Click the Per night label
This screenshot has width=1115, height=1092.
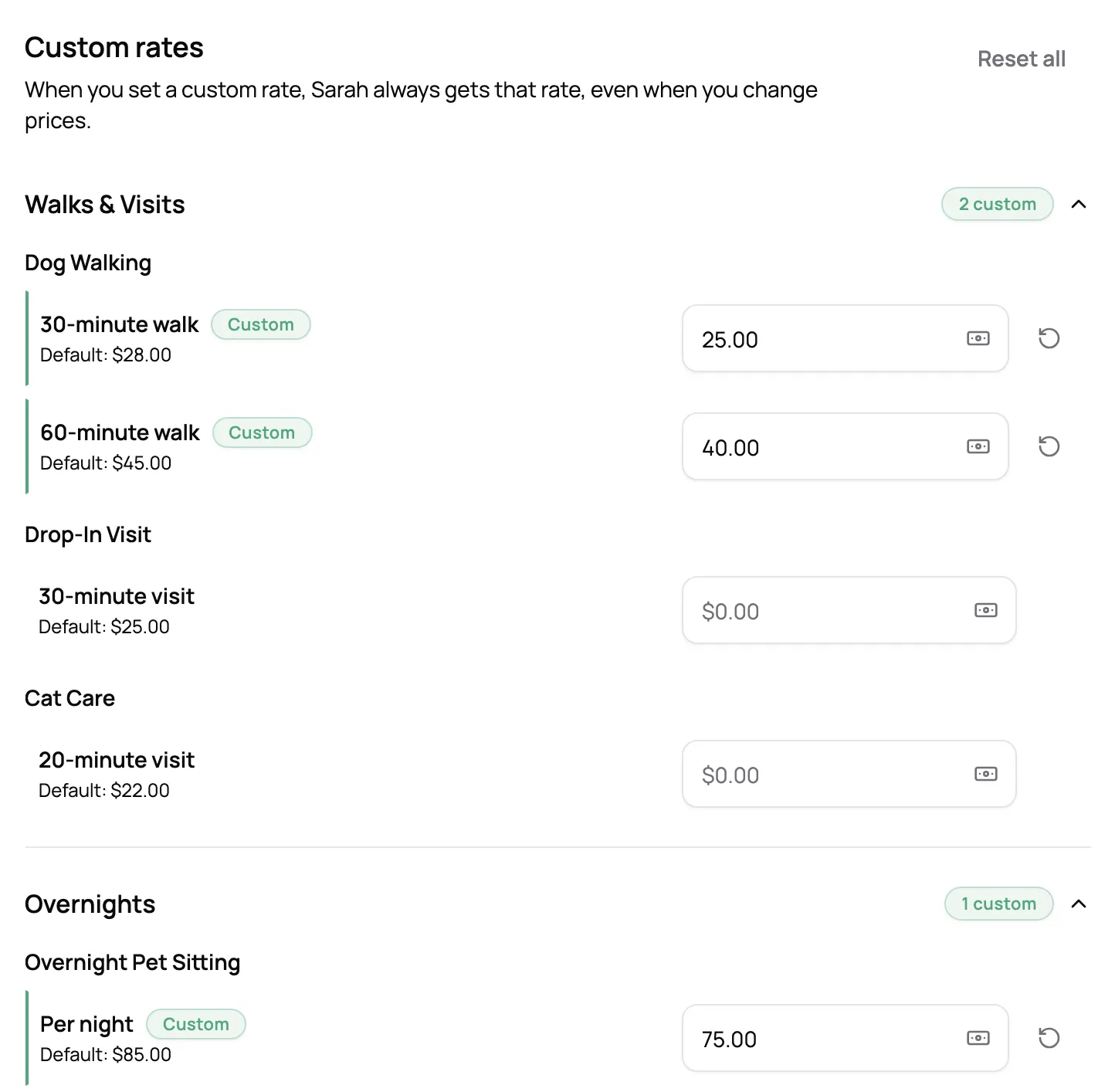pyautogui.click(x=86, y=1025)
